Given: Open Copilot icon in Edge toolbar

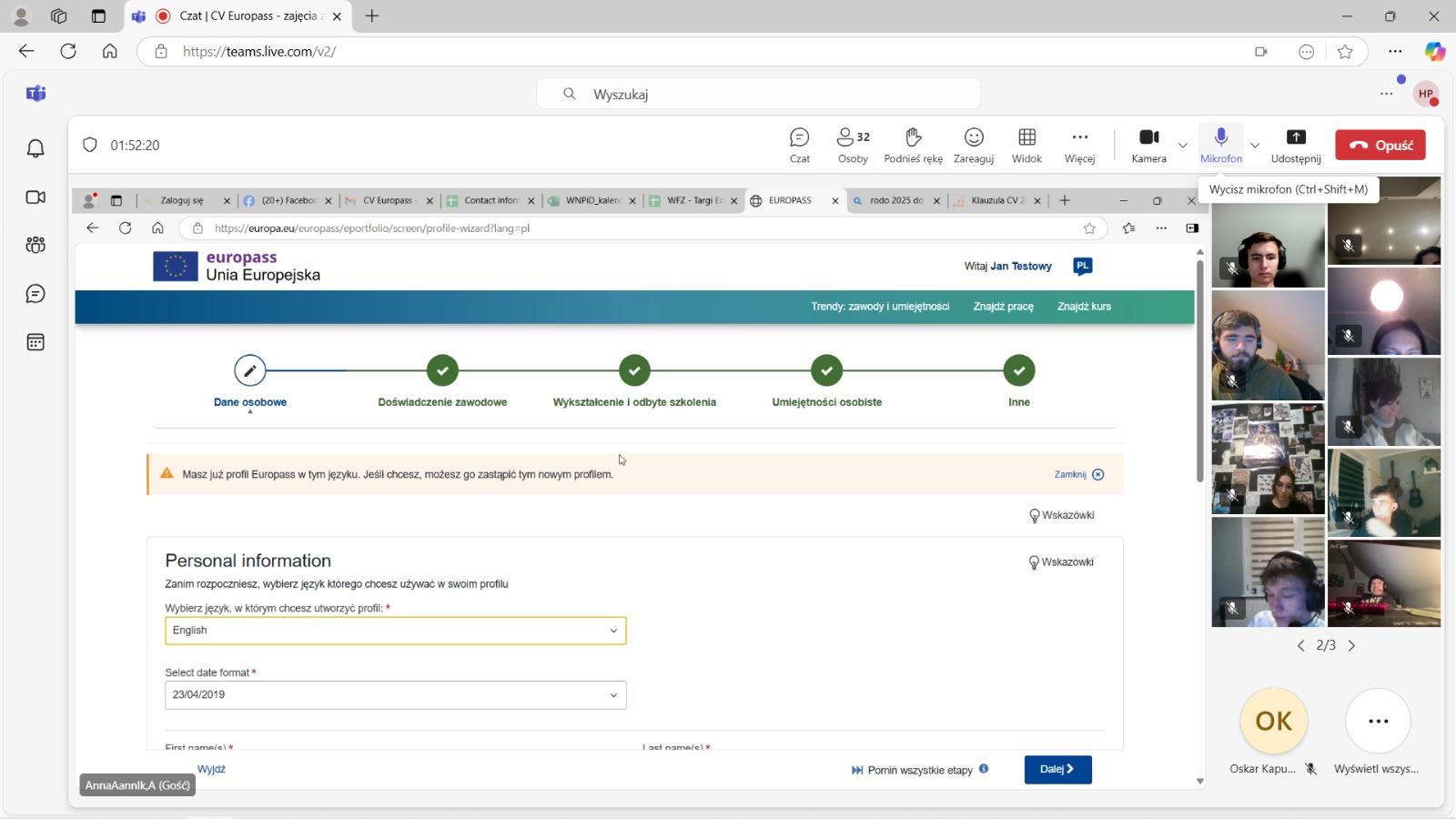Looking at the screenshot, I should tap(1434, 52).
